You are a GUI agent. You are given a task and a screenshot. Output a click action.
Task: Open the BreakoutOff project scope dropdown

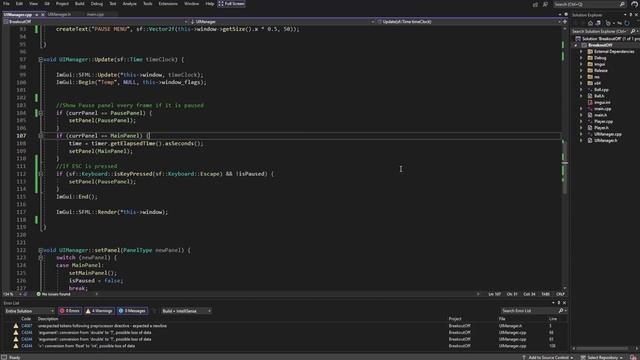(x=96, y=22)
